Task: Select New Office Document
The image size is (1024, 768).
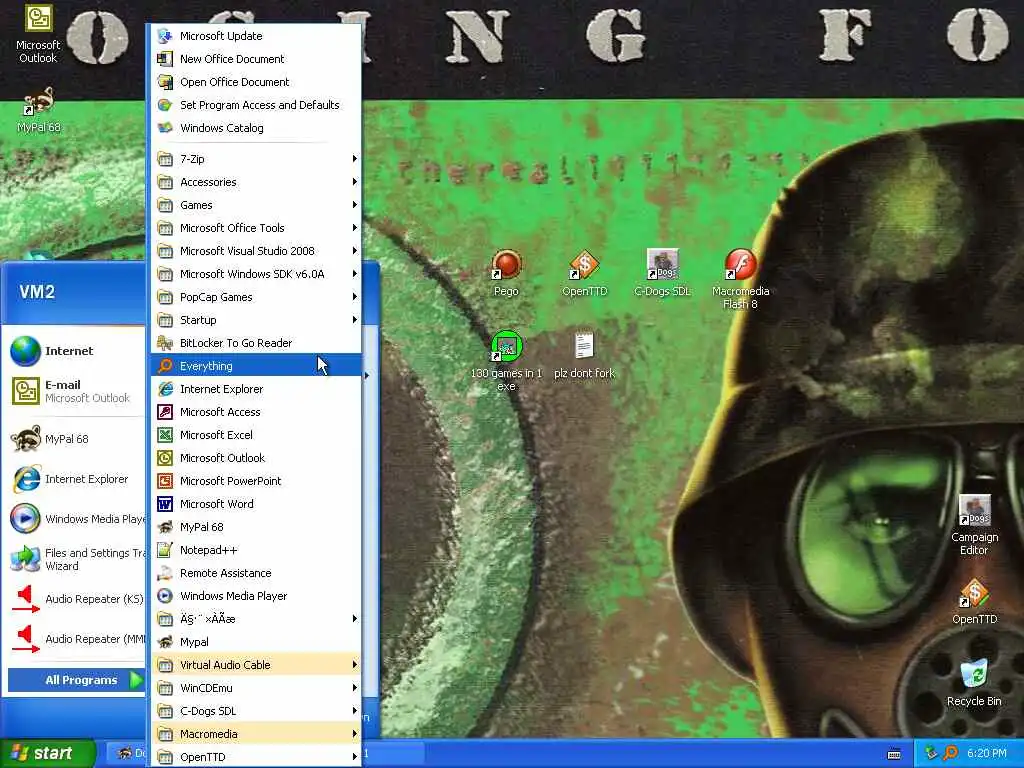Action: click(x=256, y=59)
